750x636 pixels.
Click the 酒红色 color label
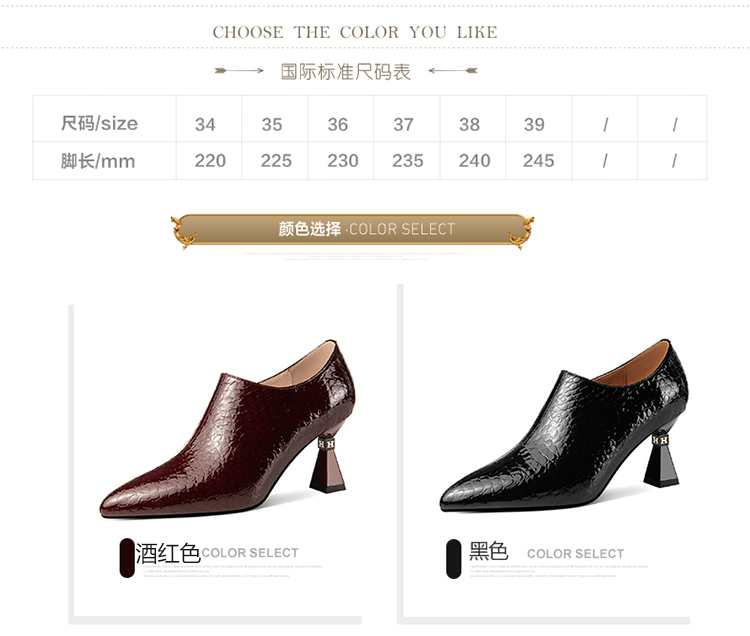point(168,553)
